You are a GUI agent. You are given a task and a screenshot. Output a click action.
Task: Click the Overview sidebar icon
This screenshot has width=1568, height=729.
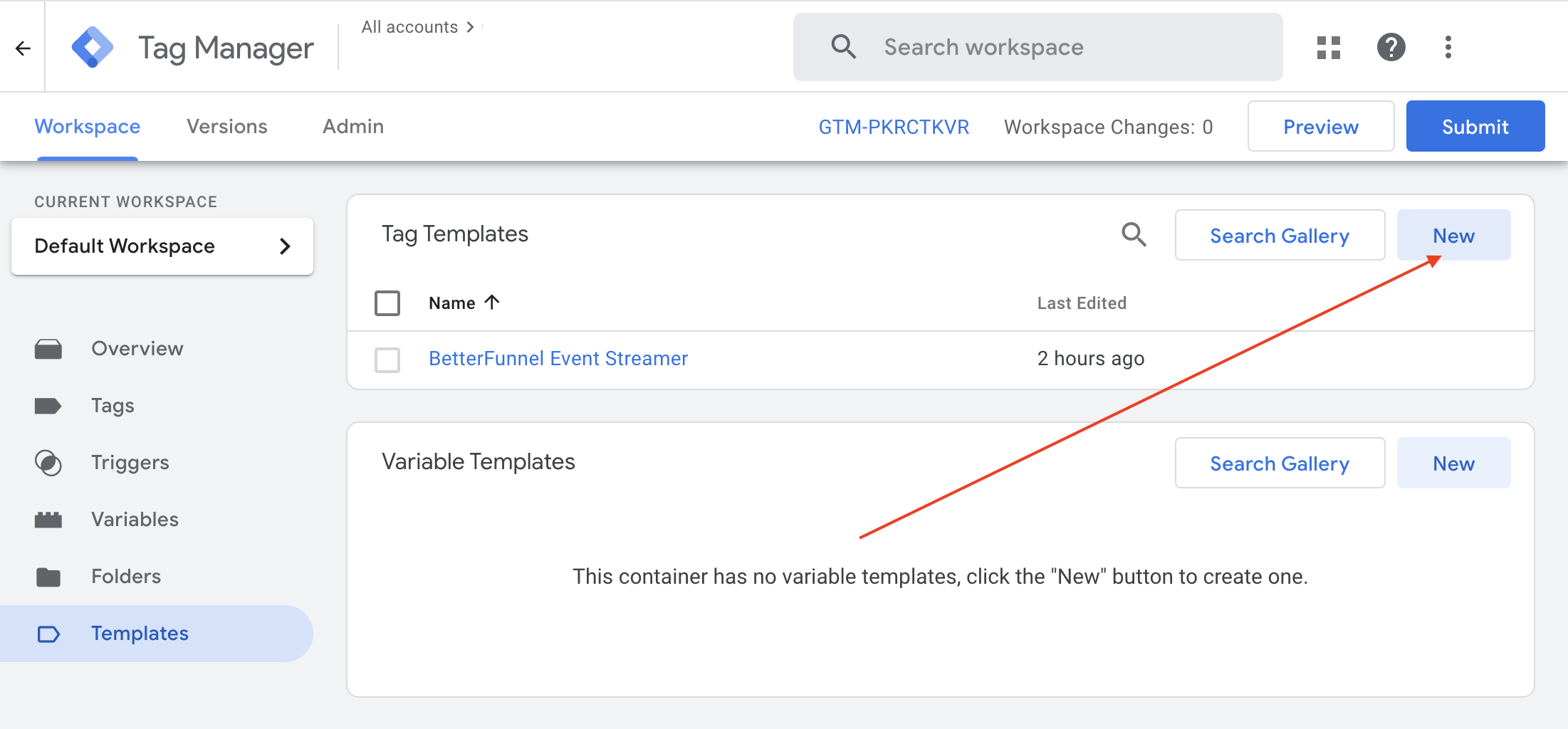point(48,349)
